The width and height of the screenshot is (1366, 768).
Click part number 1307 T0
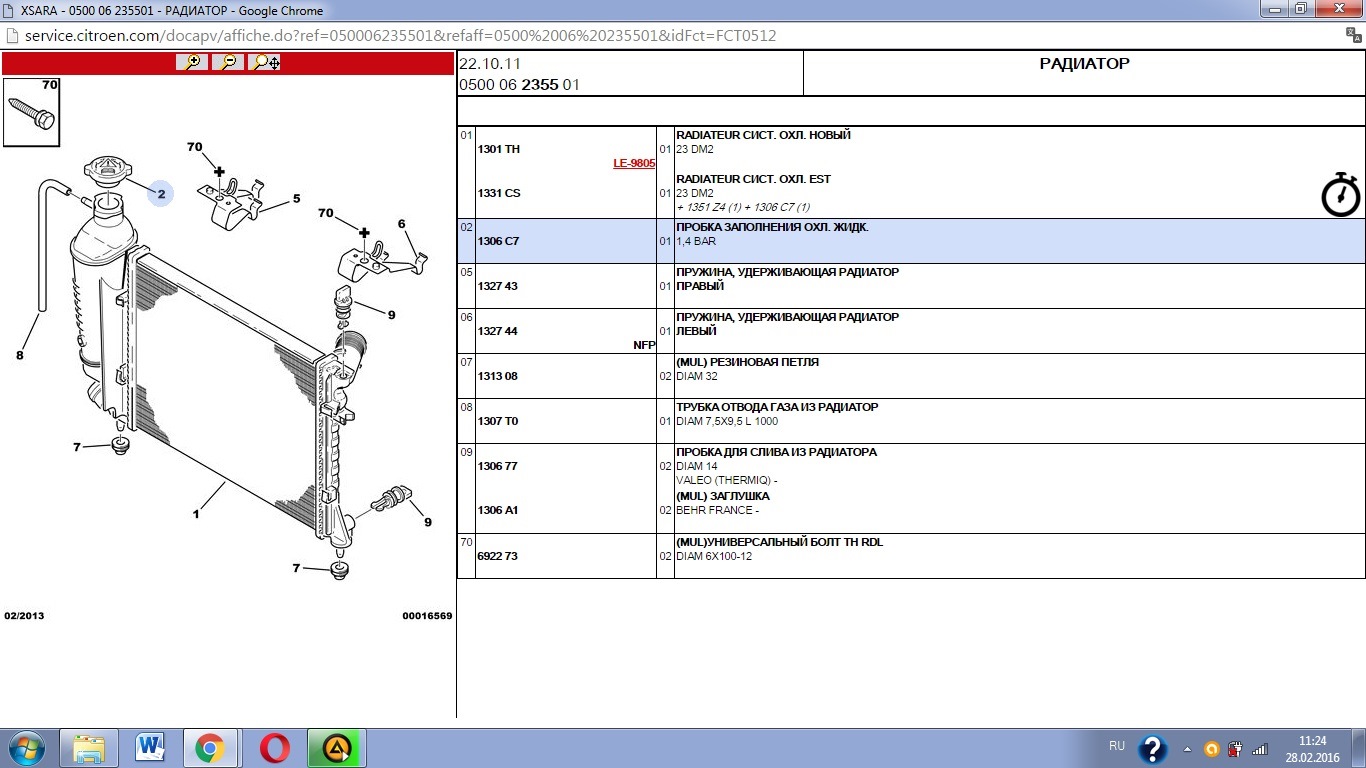[498, 421]
